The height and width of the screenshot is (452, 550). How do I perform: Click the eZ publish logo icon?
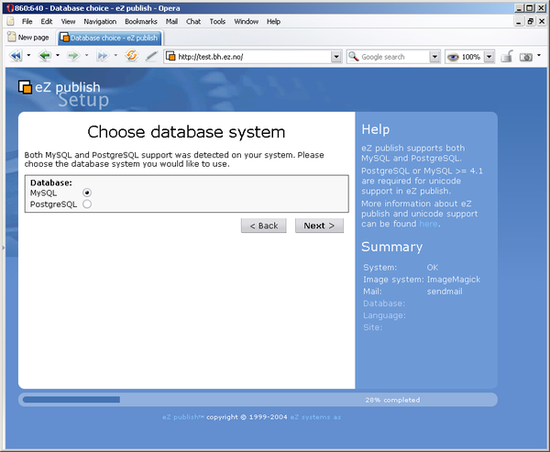tap(25, 87)
